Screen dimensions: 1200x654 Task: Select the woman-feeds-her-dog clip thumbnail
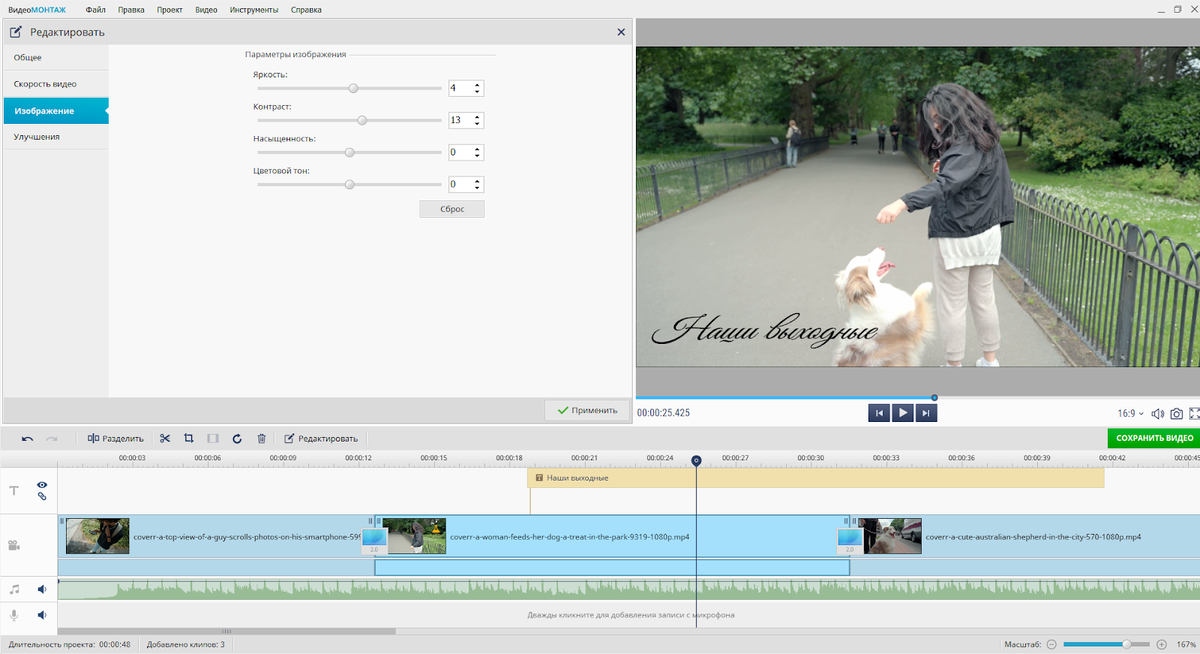coord(415,536)
